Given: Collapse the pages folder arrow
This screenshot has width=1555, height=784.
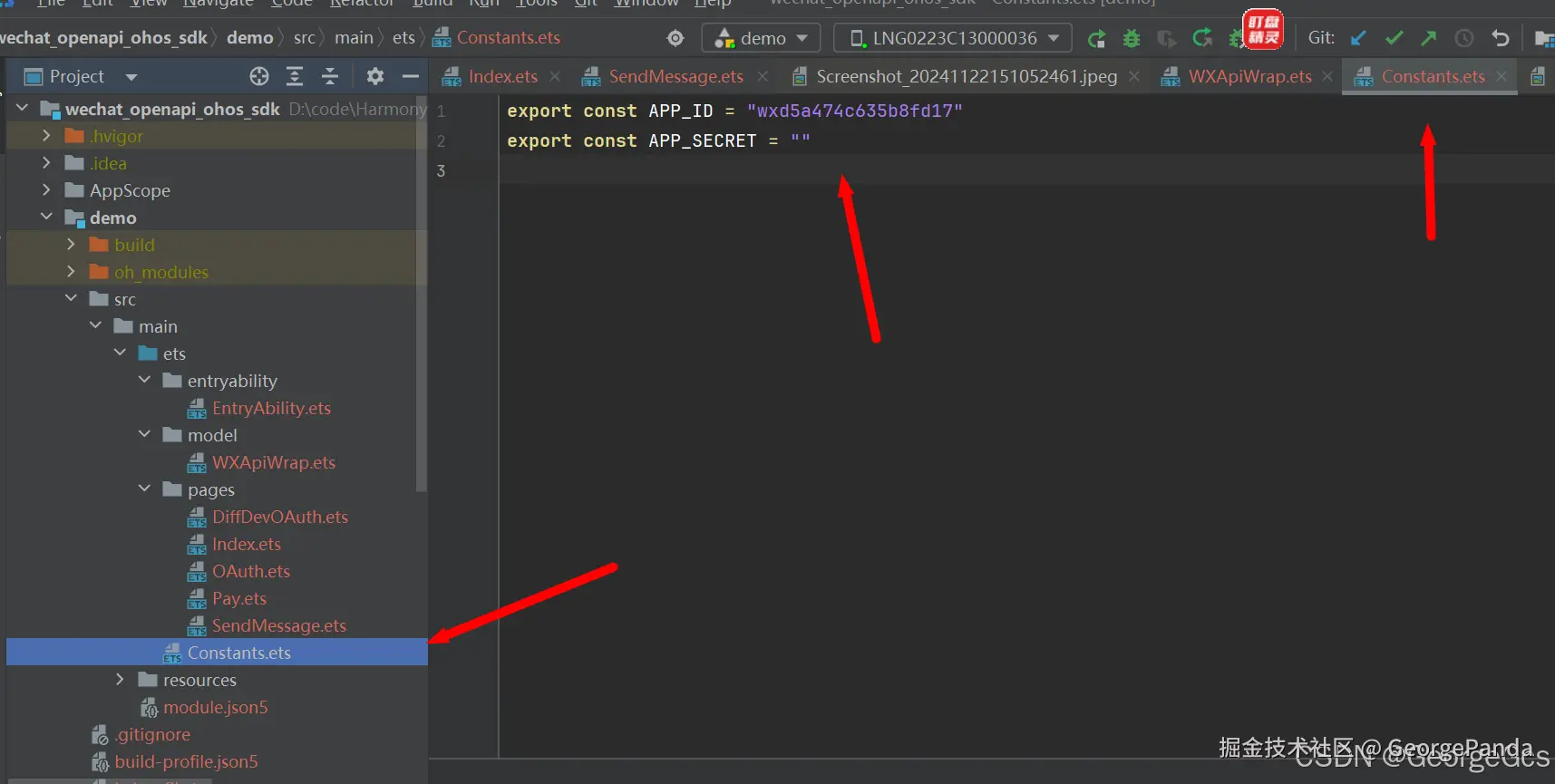Looking at the screenshot, I should point(144,489).
